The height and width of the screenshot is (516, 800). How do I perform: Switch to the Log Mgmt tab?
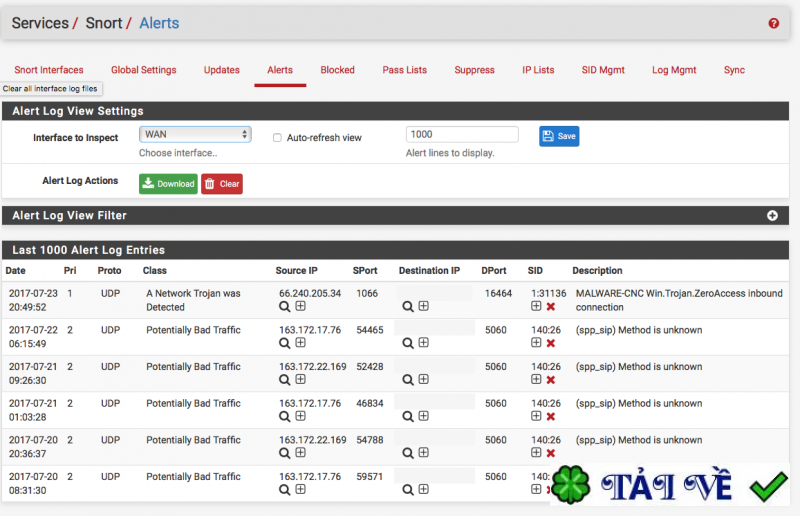tap(674, 70)
